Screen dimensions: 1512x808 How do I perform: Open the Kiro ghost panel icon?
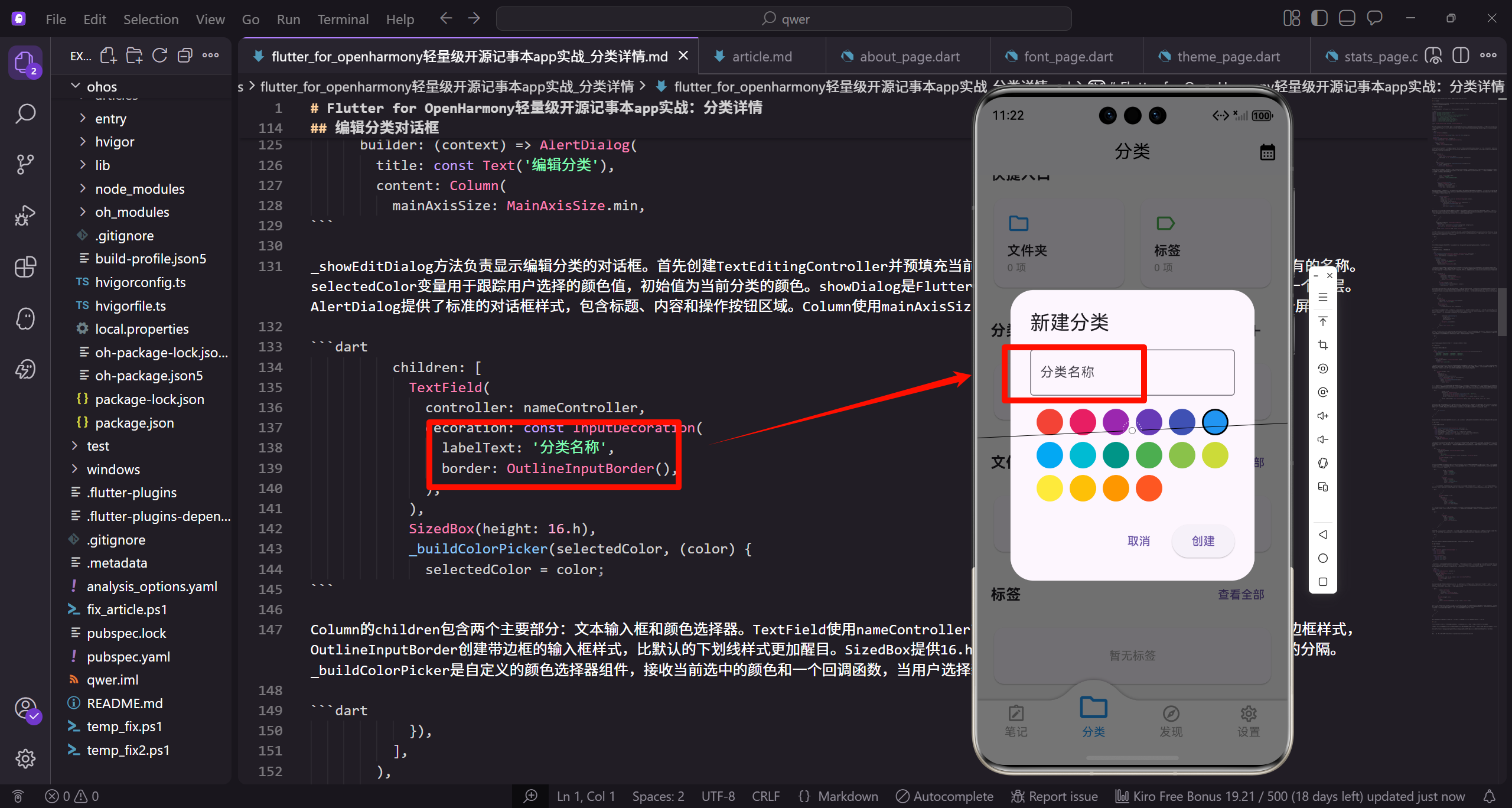point(25,318)
